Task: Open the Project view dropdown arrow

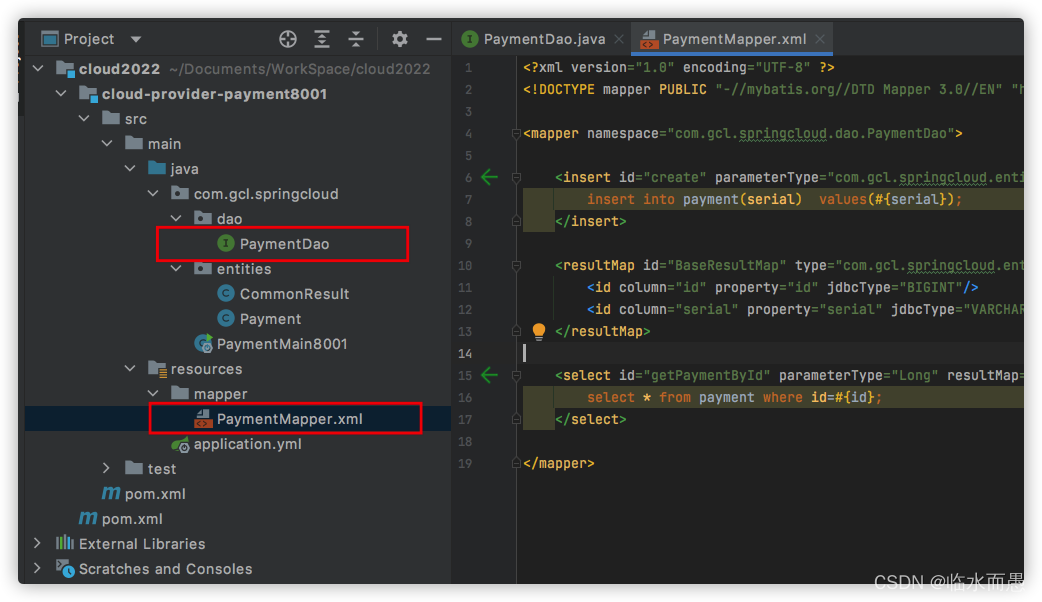Action: tap(136, 39)
